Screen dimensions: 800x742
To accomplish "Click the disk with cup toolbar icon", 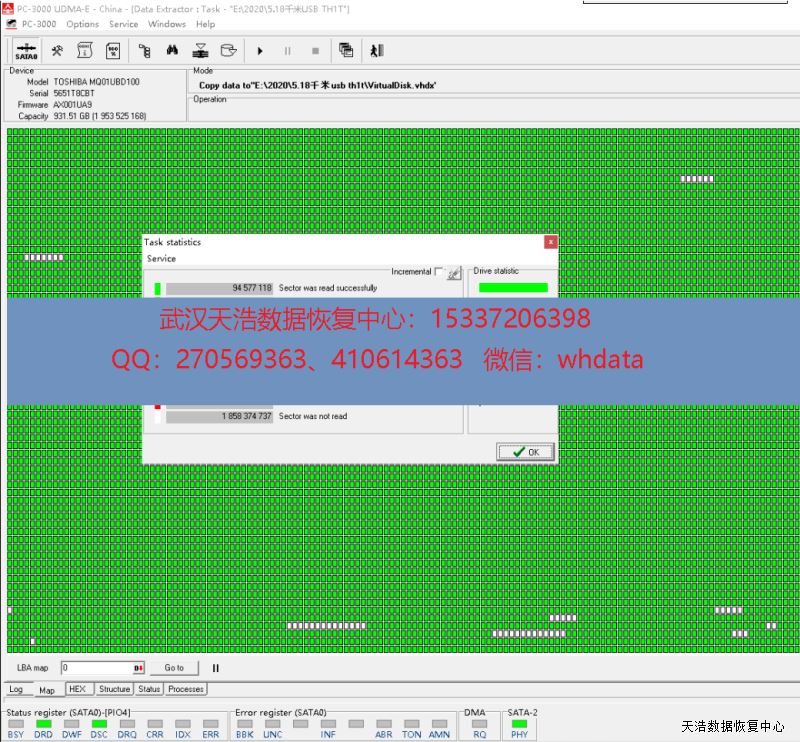I will coord(229,50).
